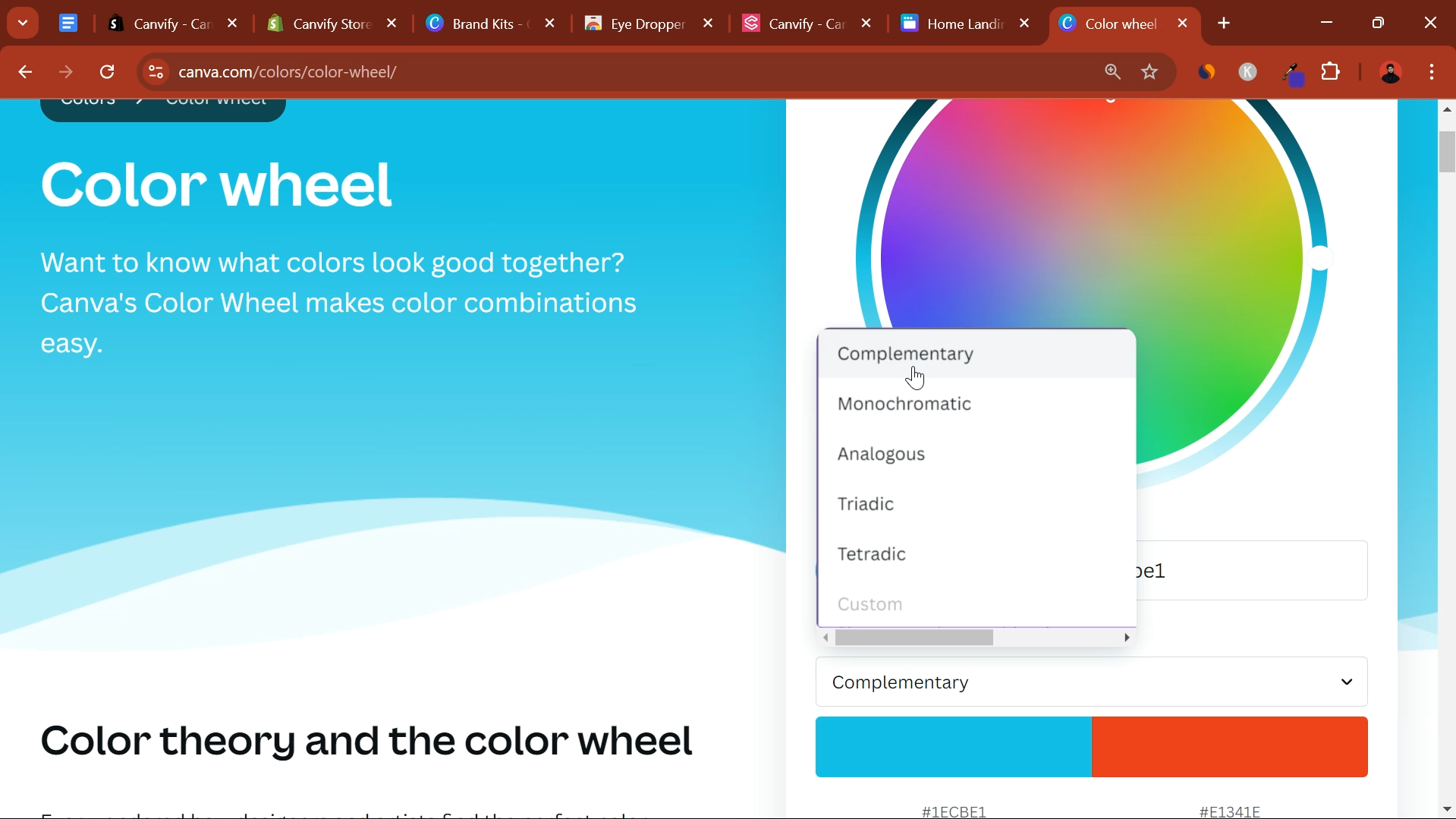
Task: Close the Brand Kits tab
Action: pos(551,24)
